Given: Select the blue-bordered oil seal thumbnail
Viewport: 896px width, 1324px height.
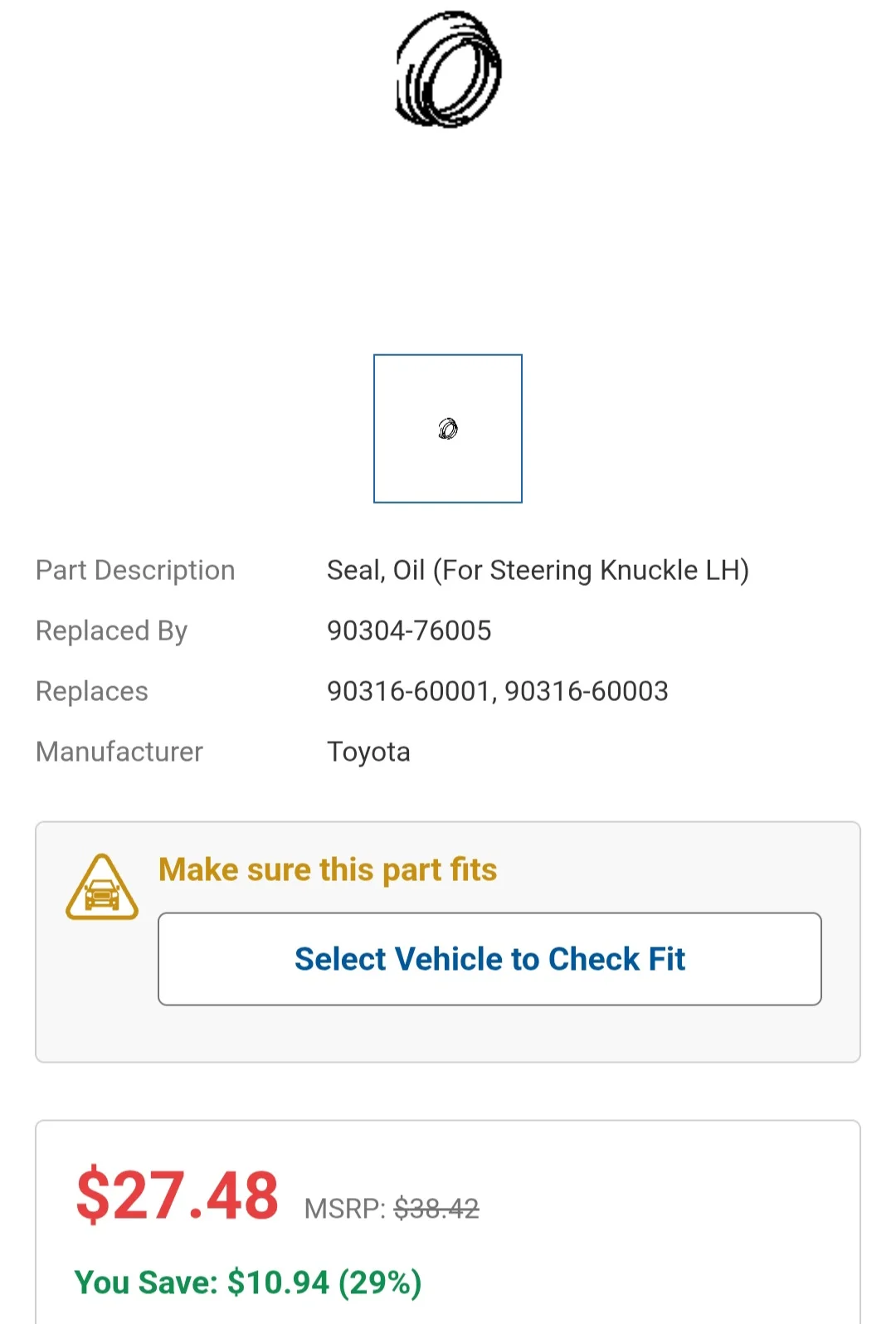Looking at the screenshot, I should (448, 429).
